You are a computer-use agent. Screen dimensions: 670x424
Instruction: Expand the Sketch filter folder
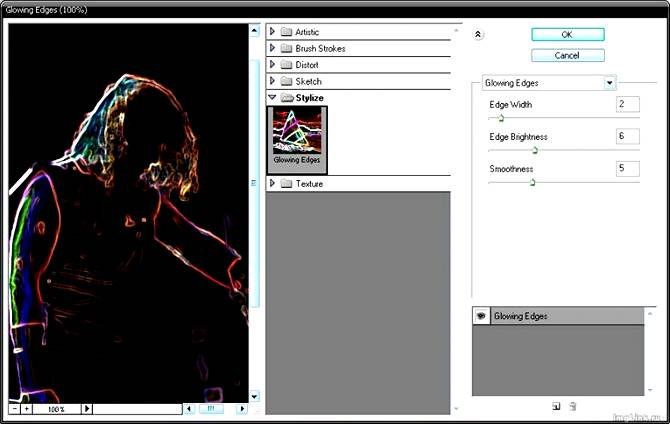pyautogui.click(x=272, y=81)
